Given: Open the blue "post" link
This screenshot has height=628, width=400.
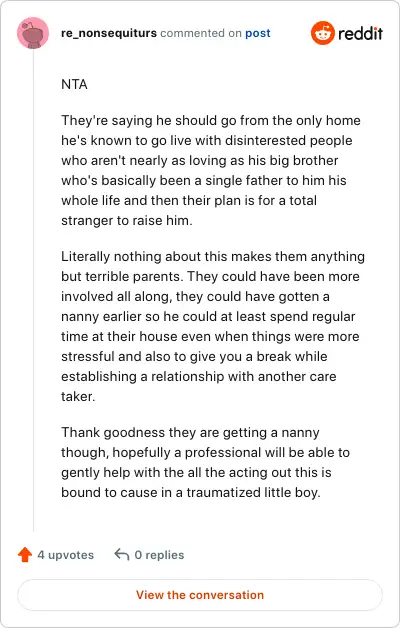Looking at the screenshot, I should (x=258, y=33).
